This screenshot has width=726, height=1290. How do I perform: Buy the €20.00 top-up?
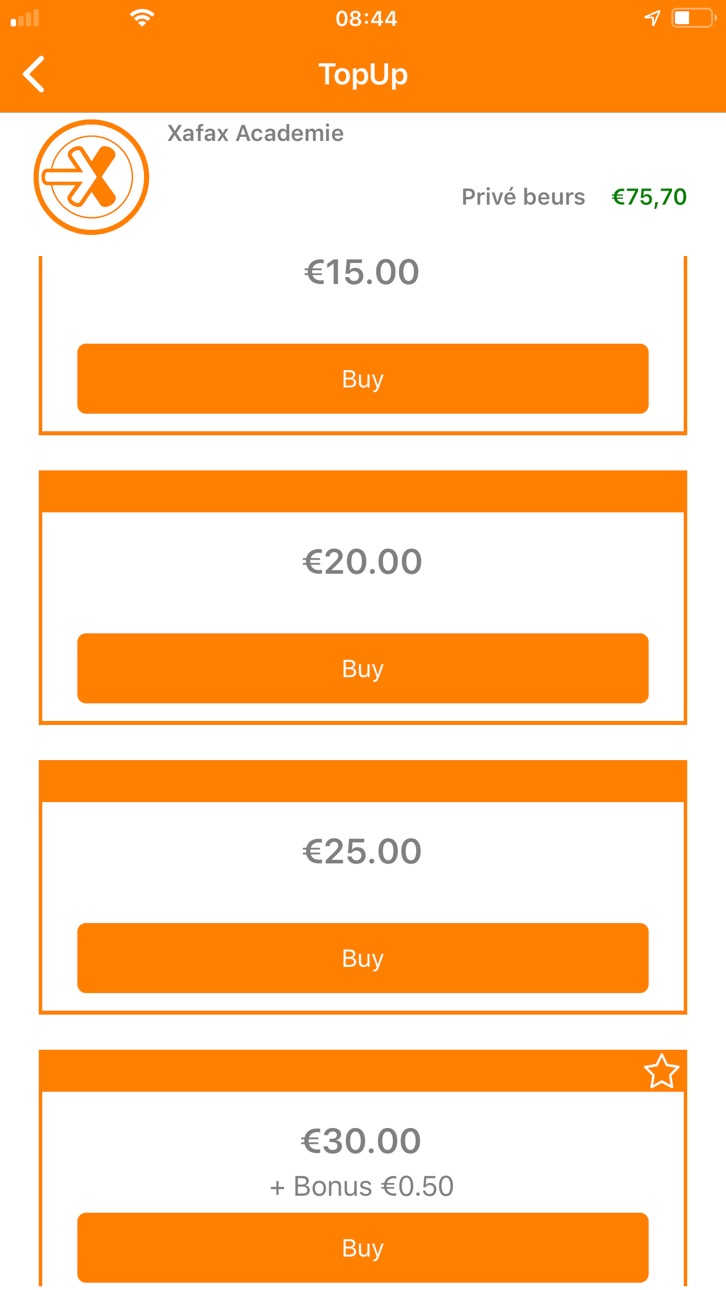coord(363,668)
